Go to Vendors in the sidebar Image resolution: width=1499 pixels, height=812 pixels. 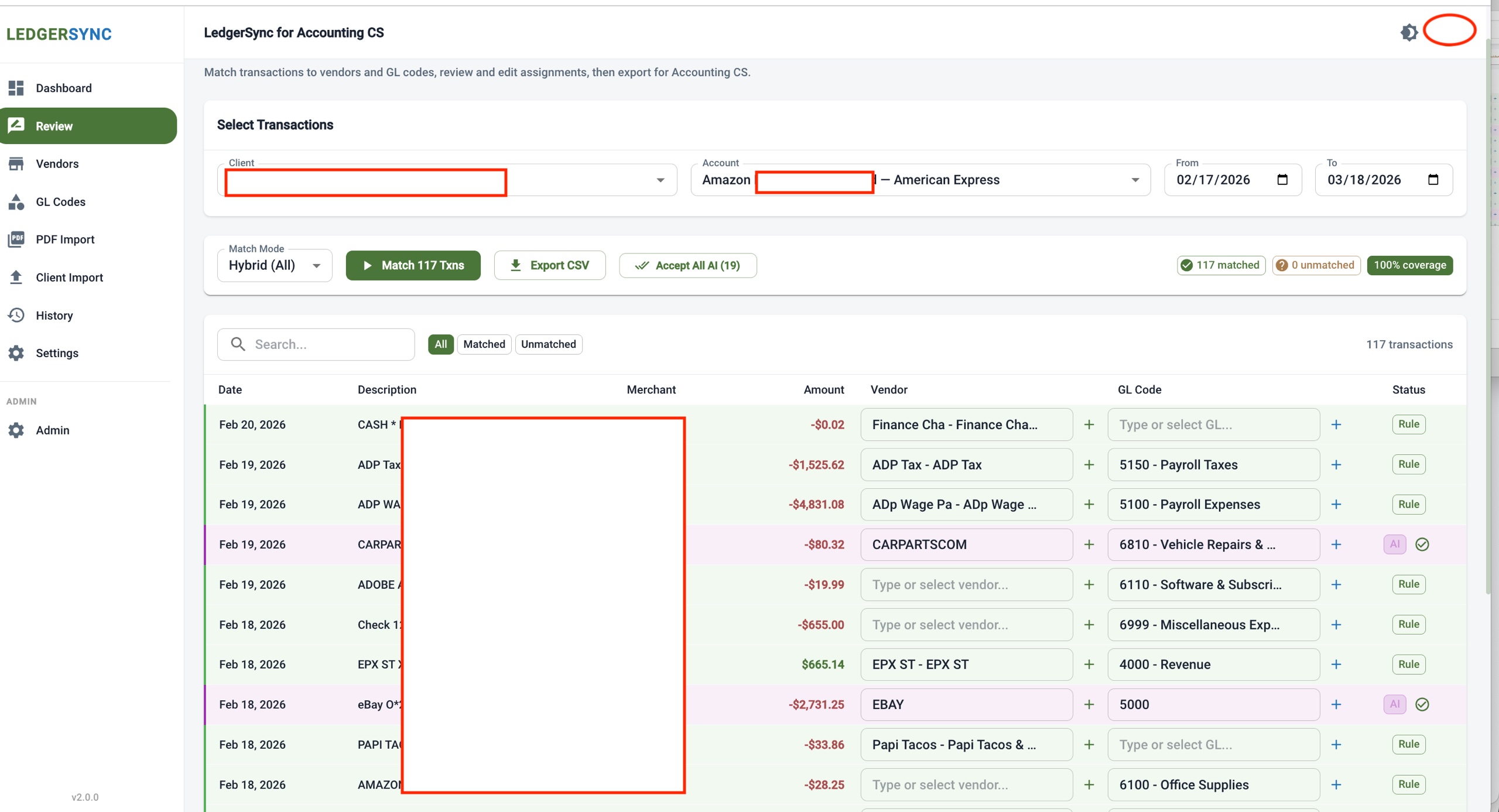(x=57, y=163)
